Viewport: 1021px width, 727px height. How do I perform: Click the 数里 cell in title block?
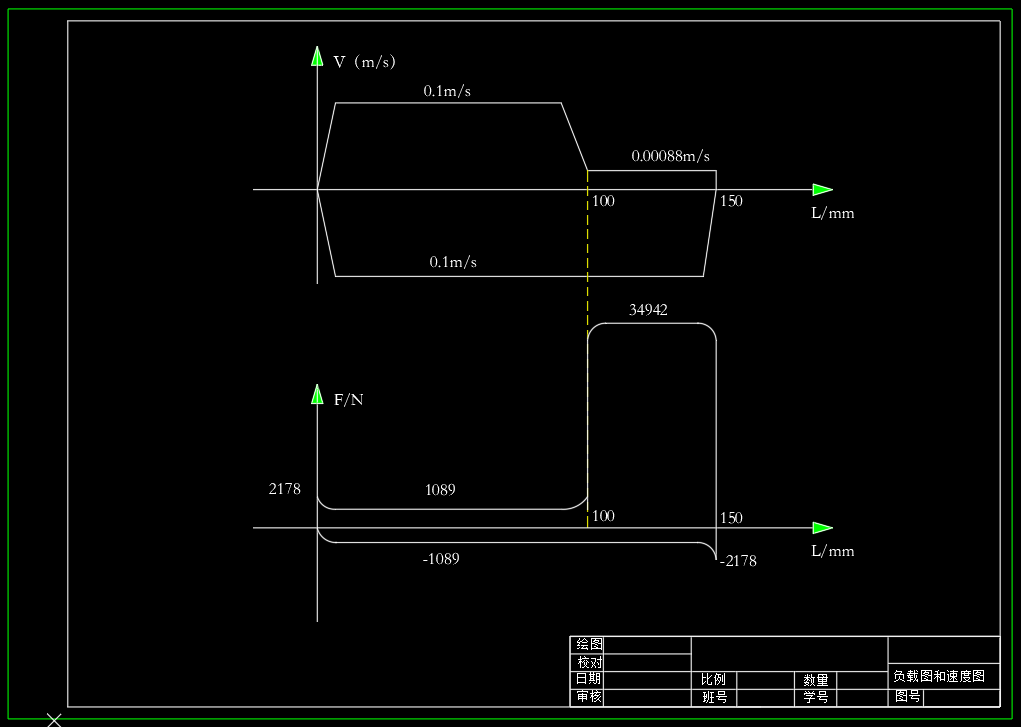(815, 680)
